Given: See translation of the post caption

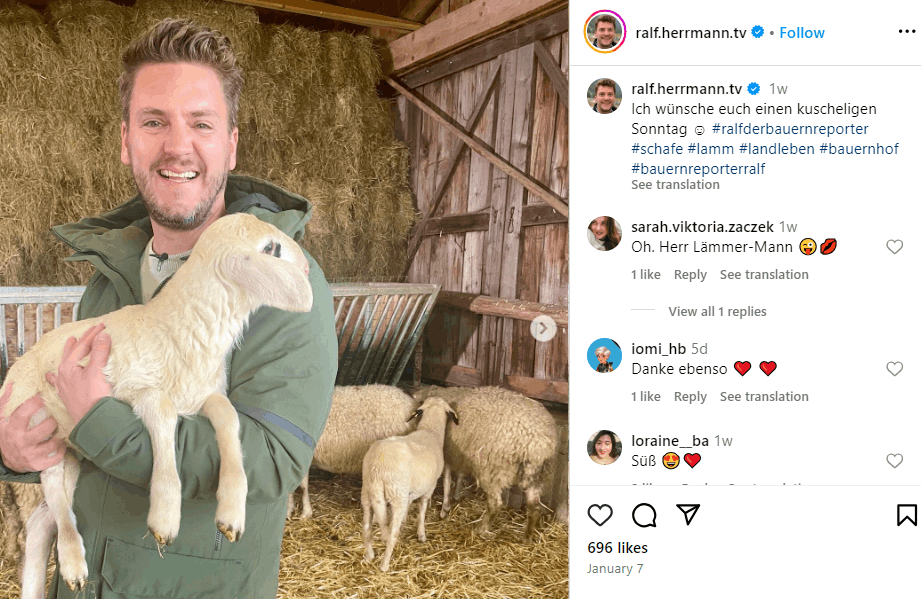Looking at the screenshot, I should 675,185.
